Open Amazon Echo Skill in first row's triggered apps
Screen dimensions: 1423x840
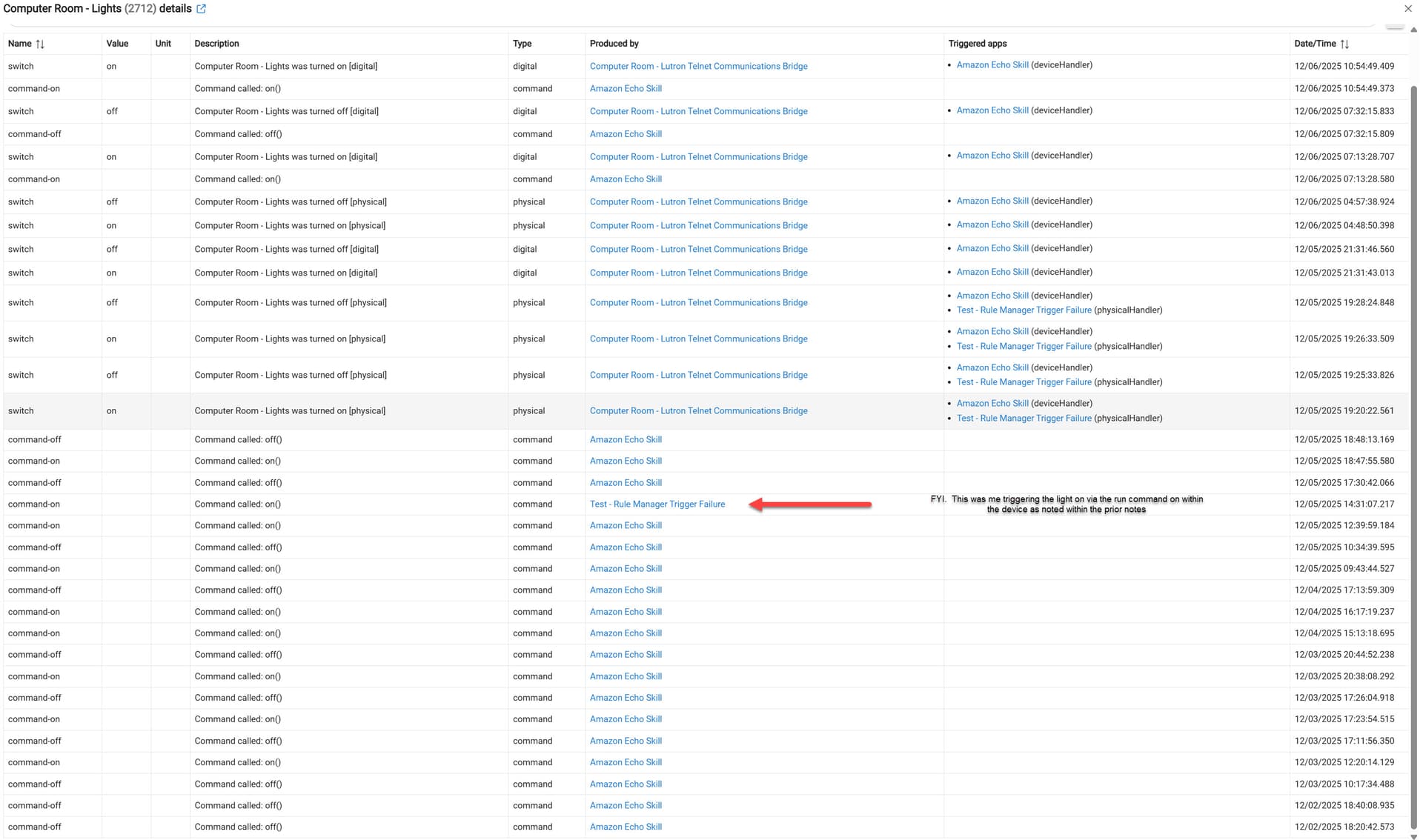[992, 65]
